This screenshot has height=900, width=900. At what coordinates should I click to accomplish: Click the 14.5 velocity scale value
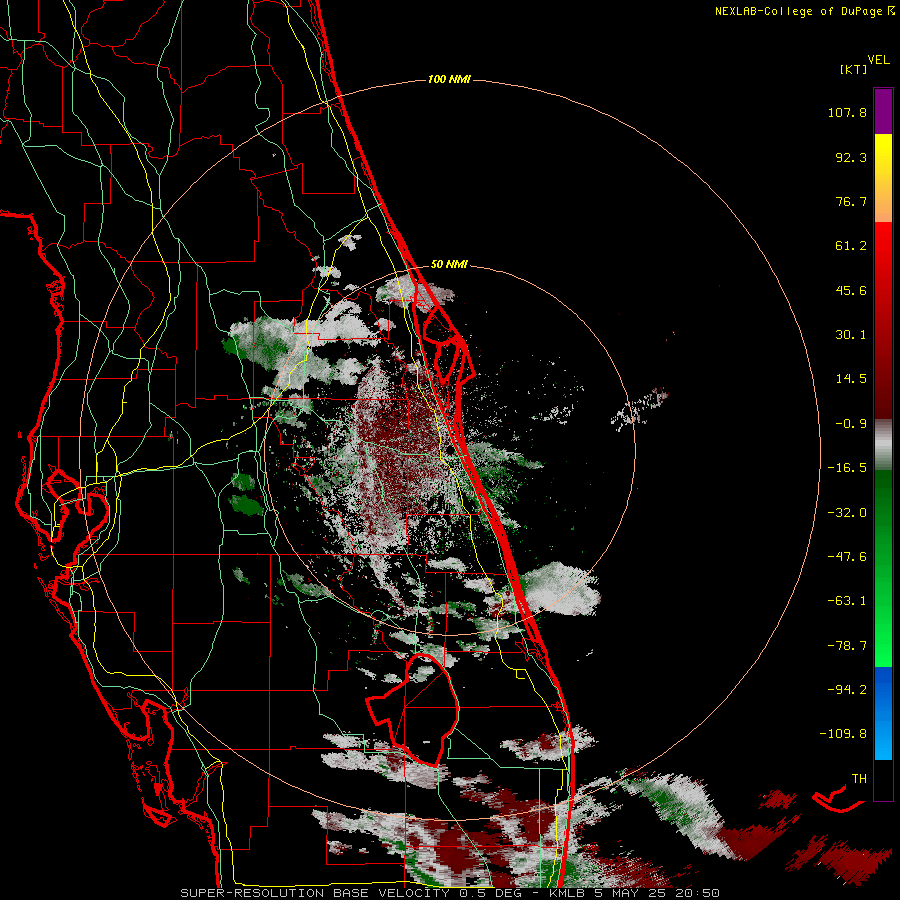coord(851,379)
